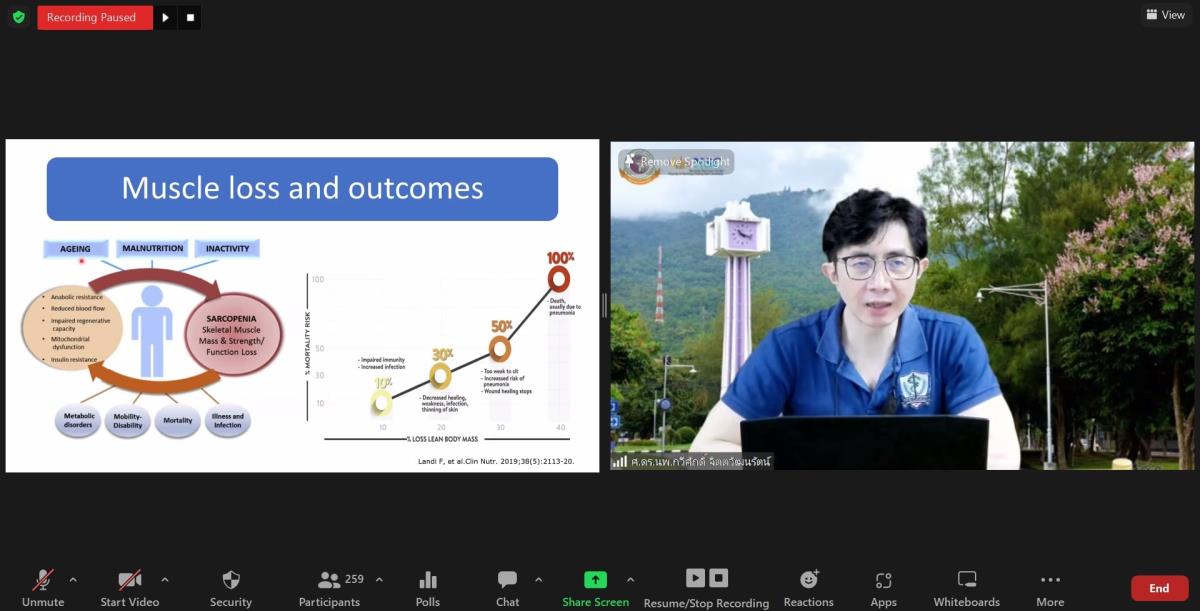The width and height of the screenshot is (1200, 611).
Task: Click the Metabolic disorders bubble on the slide
Action: (79, 421)
